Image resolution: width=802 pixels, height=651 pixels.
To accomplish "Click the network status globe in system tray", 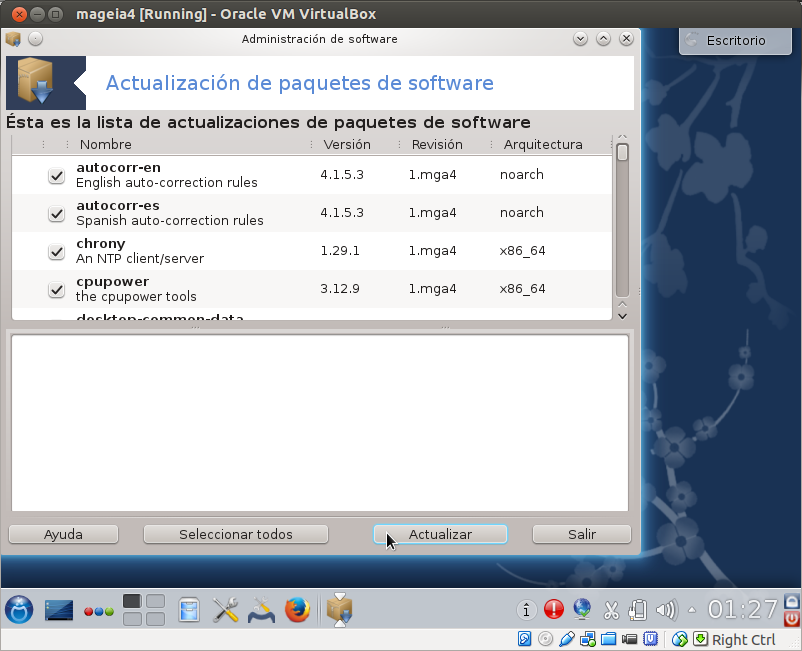I will pyautogui.click(x=583, y=608).
